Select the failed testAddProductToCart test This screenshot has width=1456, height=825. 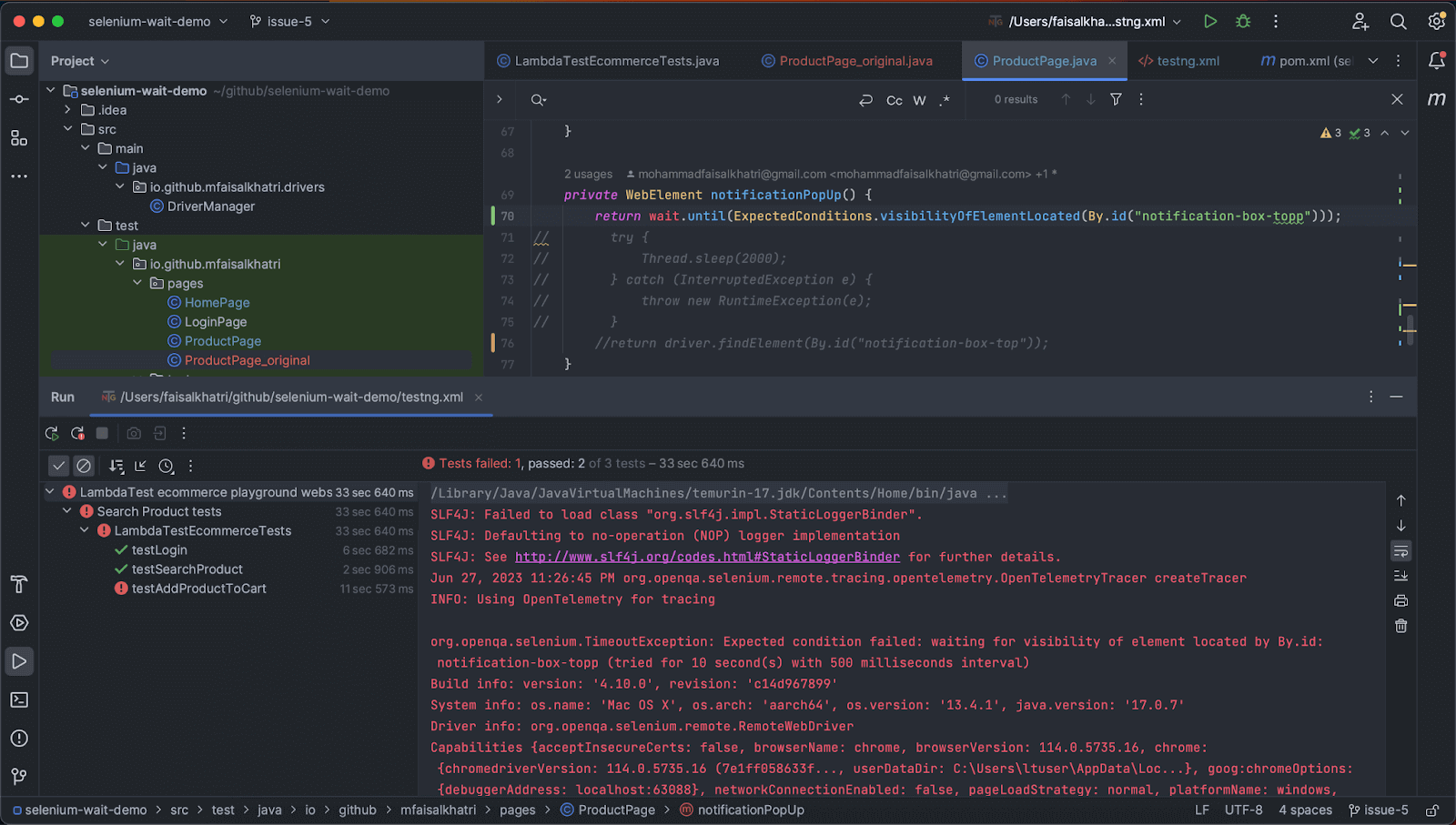click(x=197, y=589)
